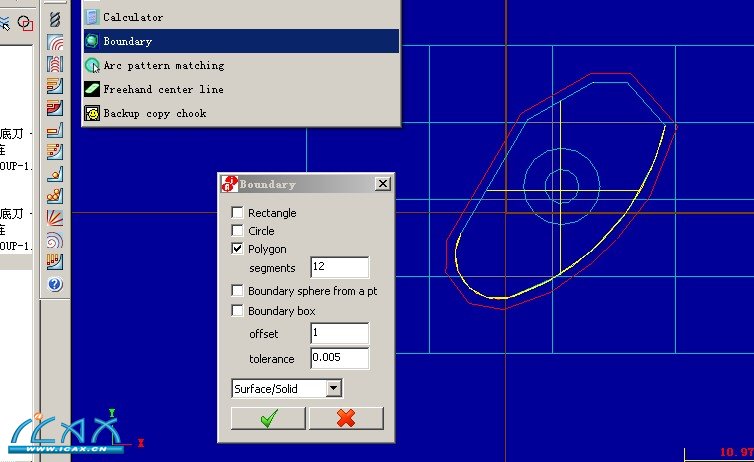Click the Boundary dialog title icon
The height and width of the screenshot is (462, 754).
229,184
